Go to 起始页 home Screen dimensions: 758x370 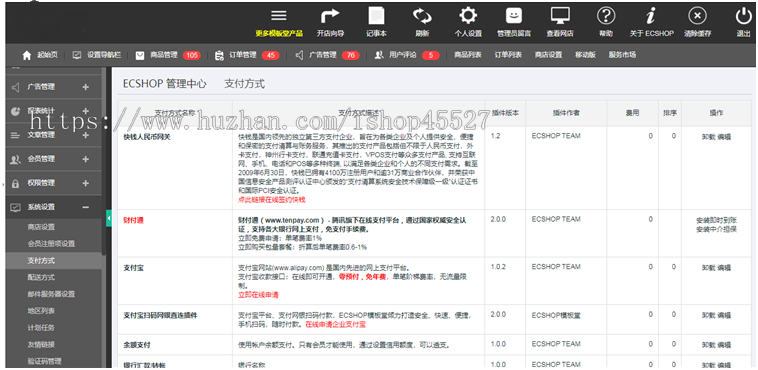pos(40,55)
